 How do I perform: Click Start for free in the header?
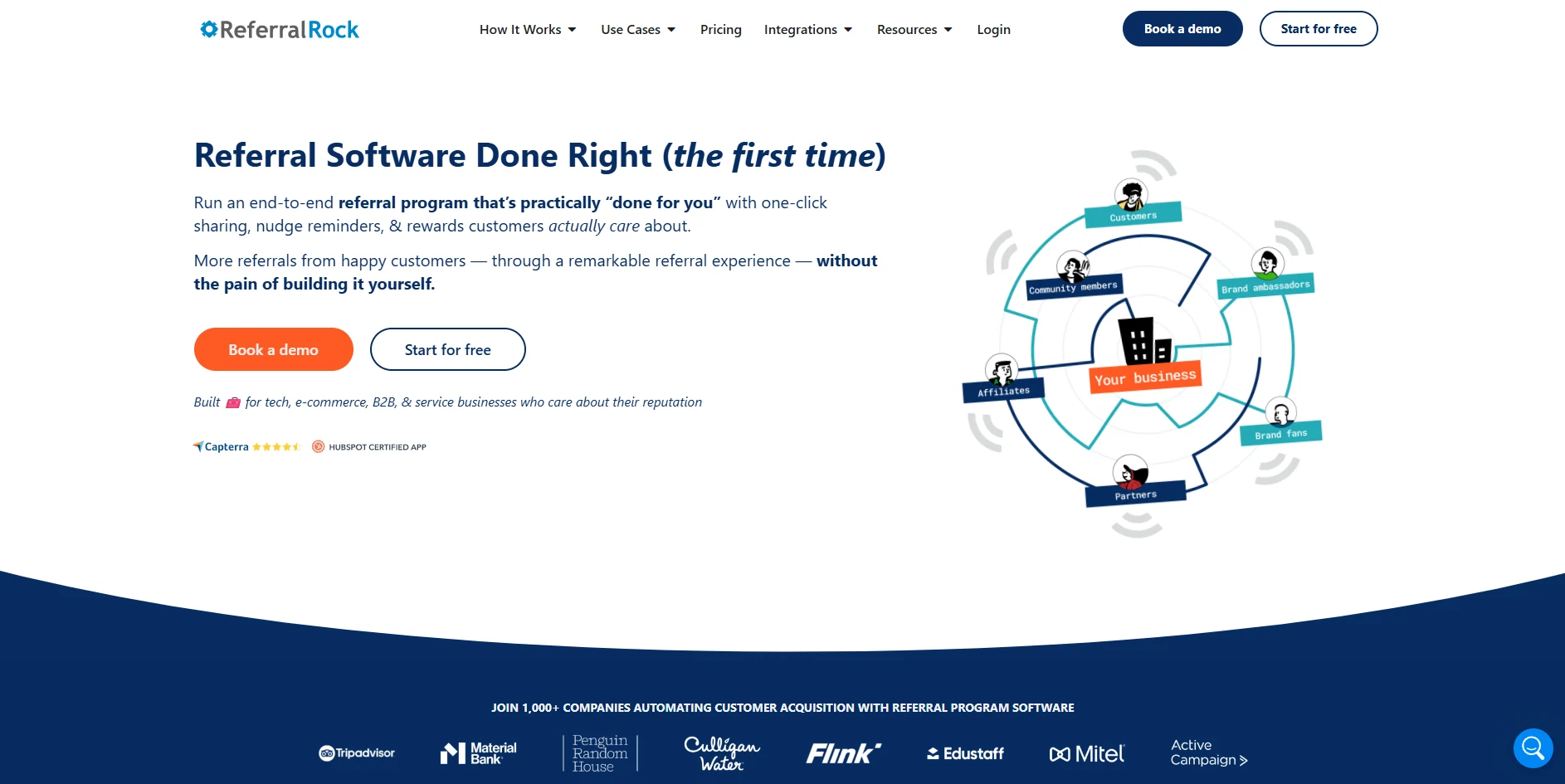point(1319,29)
